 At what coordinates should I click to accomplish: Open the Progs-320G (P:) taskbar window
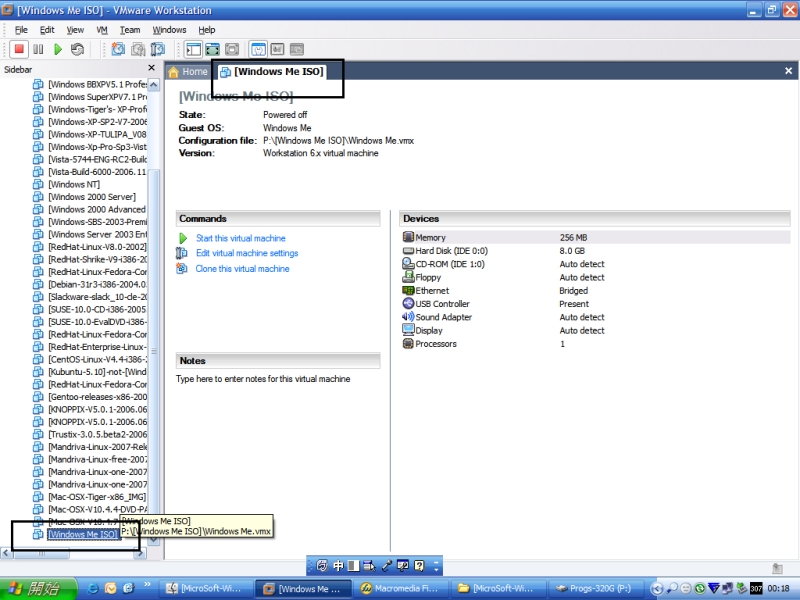pos(595,588)
